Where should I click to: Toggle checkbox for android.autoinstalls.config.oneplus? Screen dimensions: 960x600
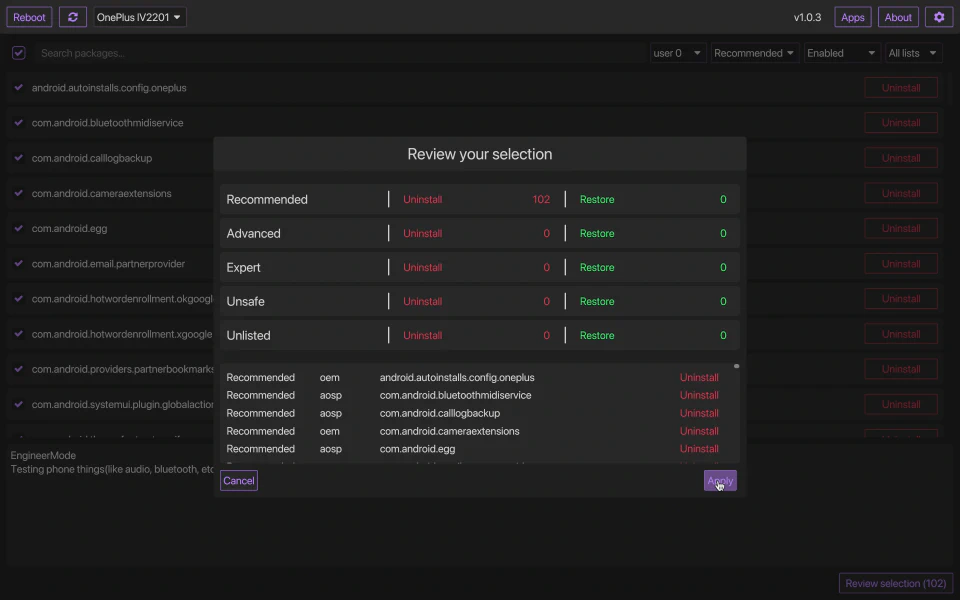coord(18,88)
